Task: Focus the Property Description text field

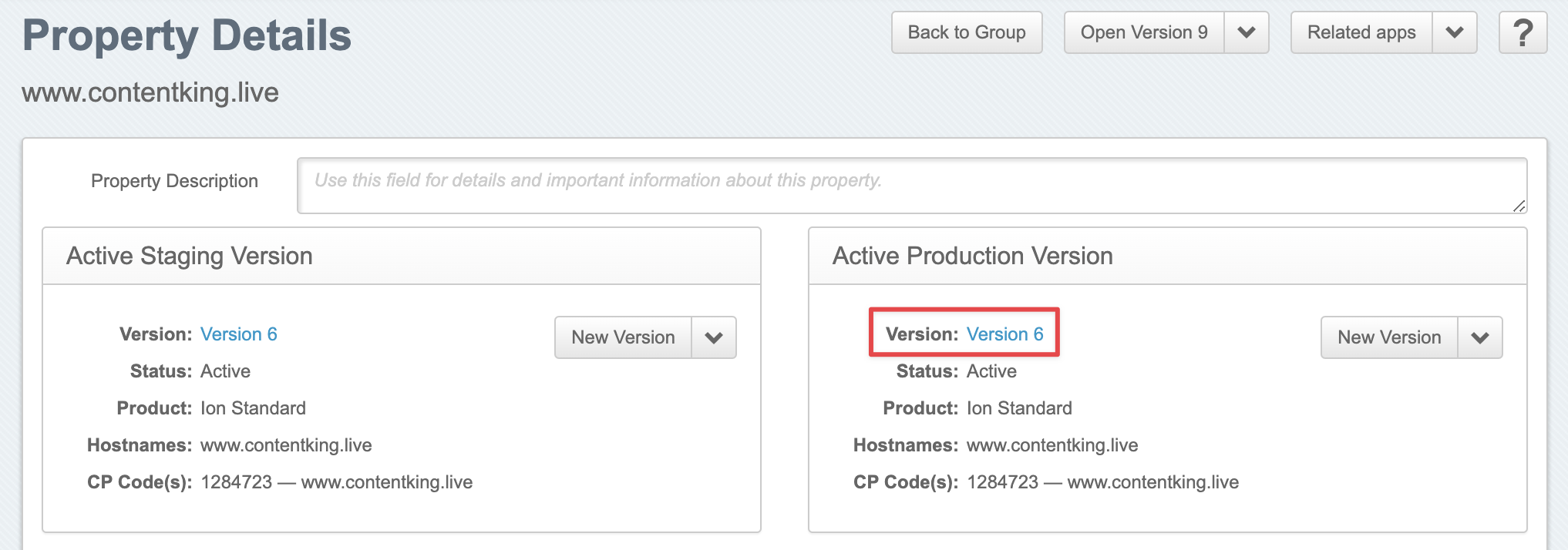Action: point(912,186)
